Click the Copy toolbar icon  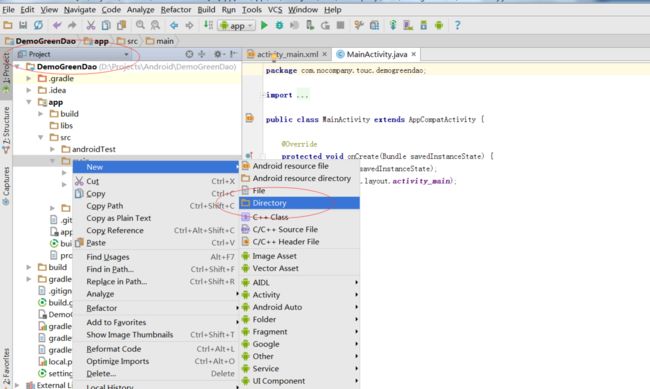(x=106, y=25)
